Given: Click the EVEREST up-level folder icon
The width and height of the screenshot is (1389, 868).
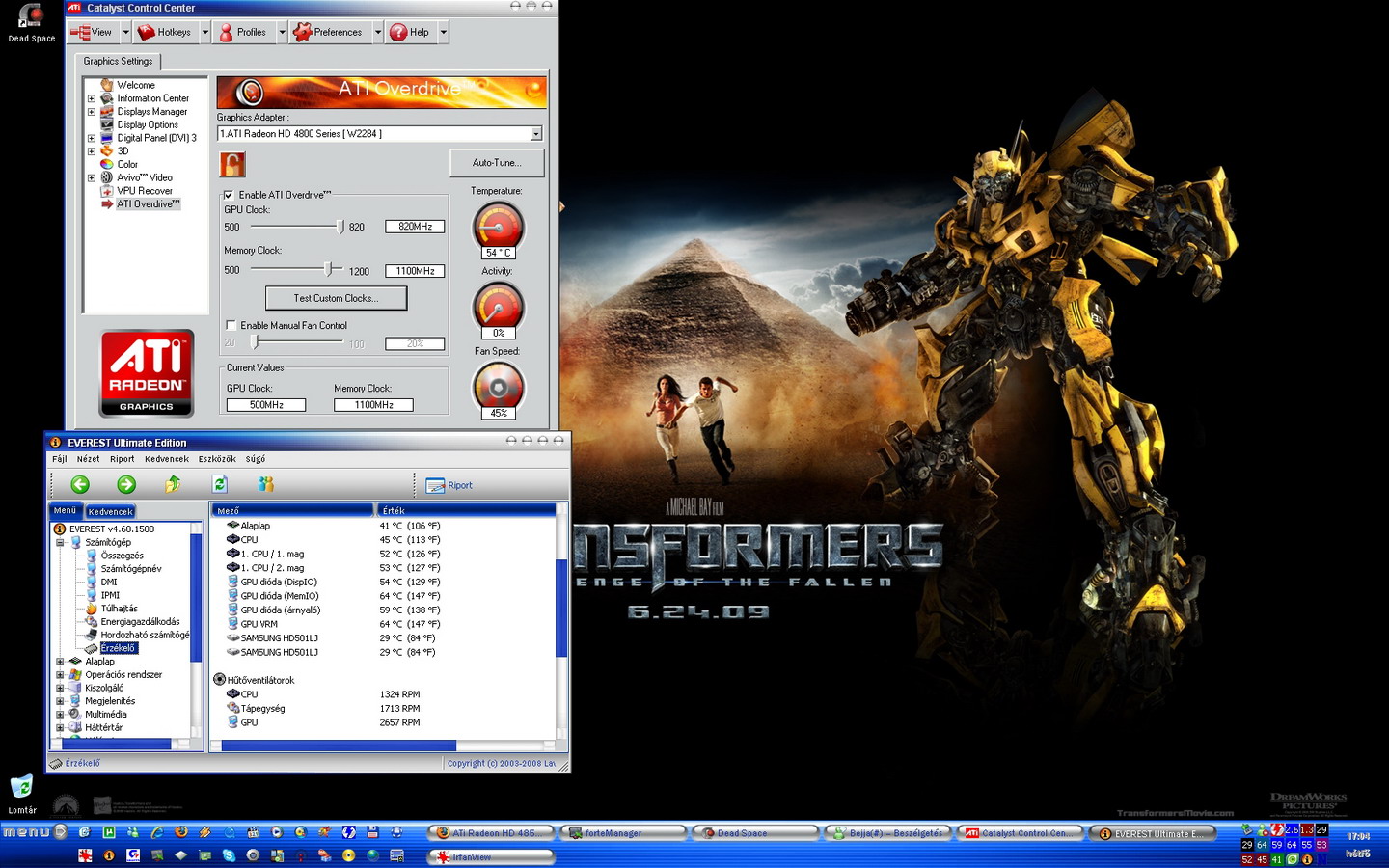Looking at the screenshot, I should (173, 484).
